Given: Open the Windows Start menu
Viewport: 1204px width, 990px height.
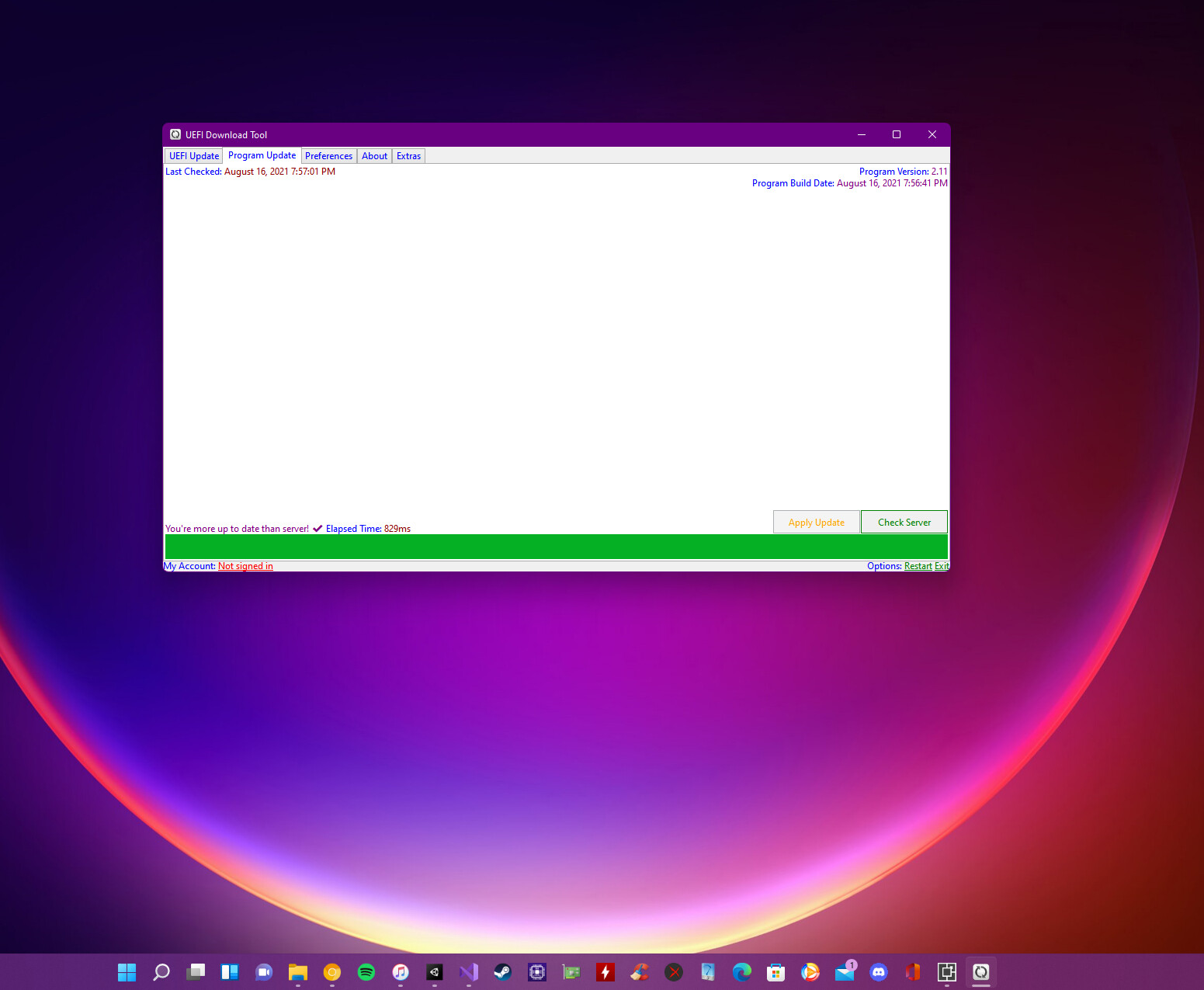Looking at the screenshot, I should click(127, 972).
